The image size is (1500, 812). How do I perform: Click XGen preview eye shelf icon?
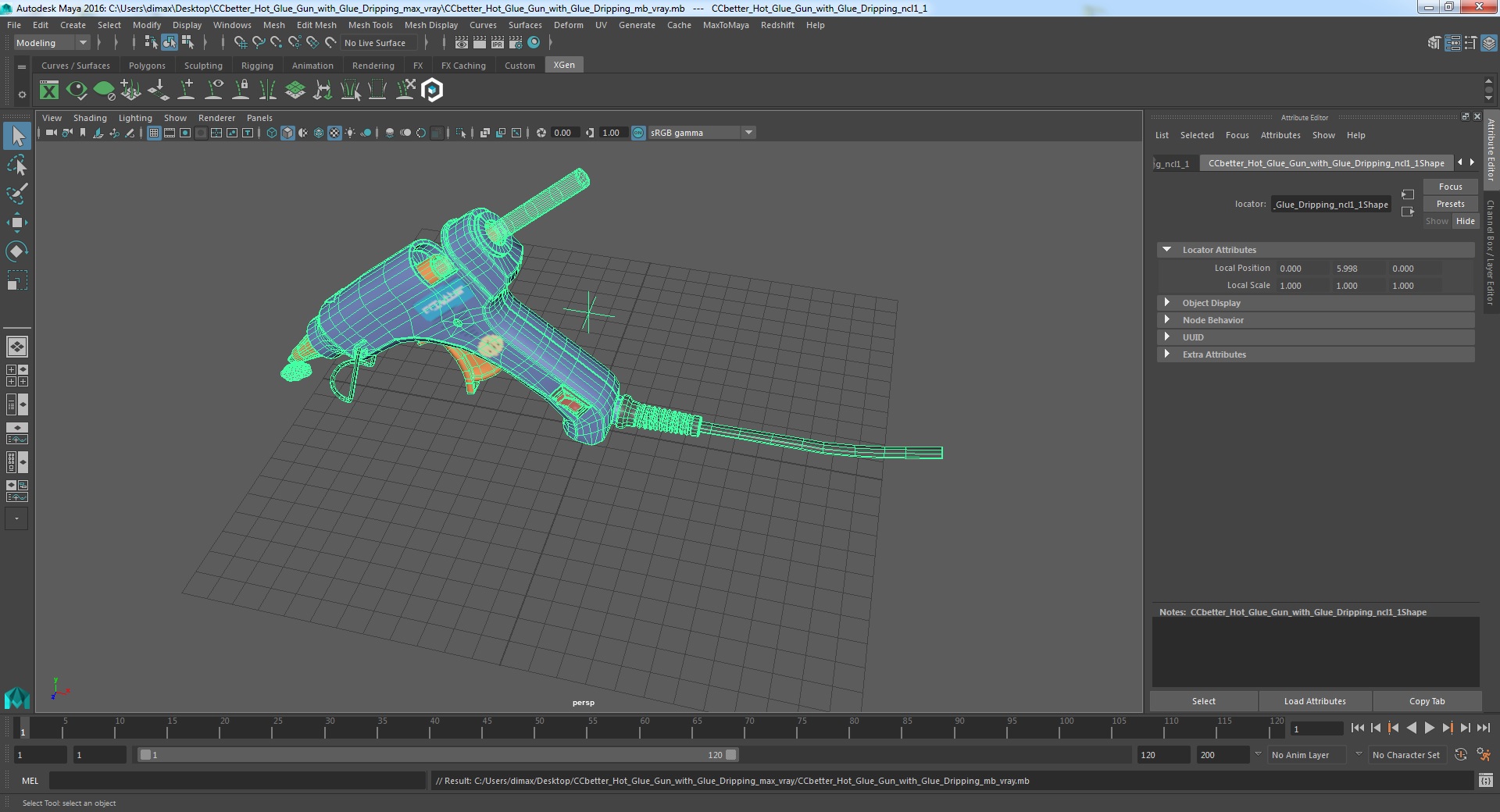pos(77,91)
